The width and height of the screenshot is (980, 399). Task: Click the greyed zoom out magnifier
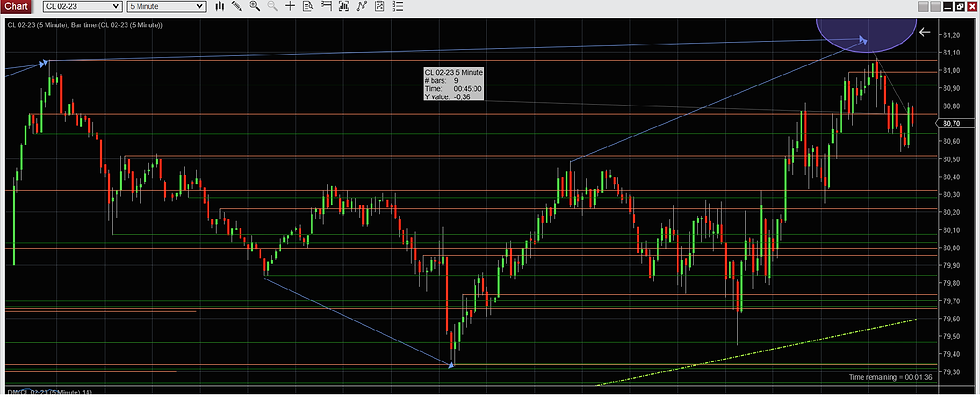tap(272, 6)
